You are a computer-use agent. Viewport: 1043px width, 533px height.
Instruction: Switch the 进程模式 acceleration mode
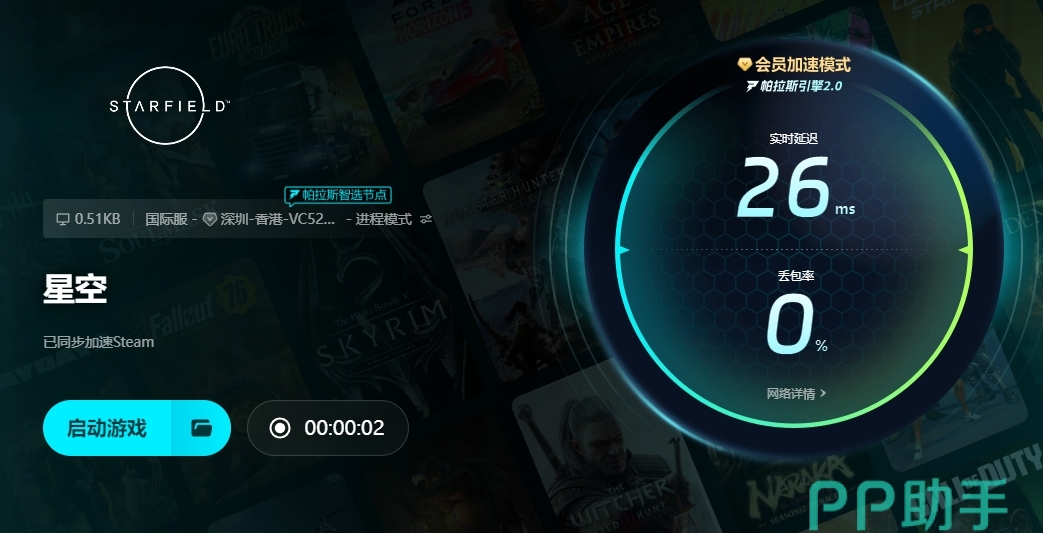pos(384,219)
